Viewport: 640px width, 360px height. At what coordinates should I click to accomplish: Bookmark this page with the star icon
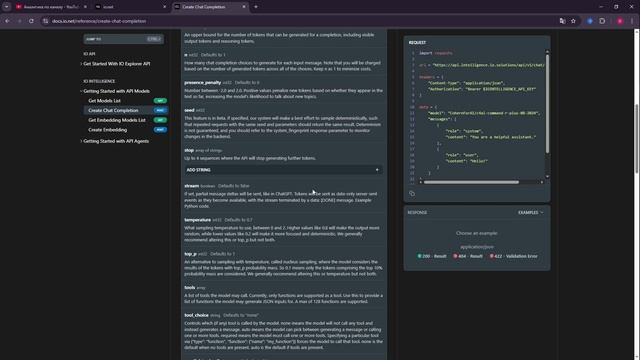pyautogui.click(x=573, y=21)
